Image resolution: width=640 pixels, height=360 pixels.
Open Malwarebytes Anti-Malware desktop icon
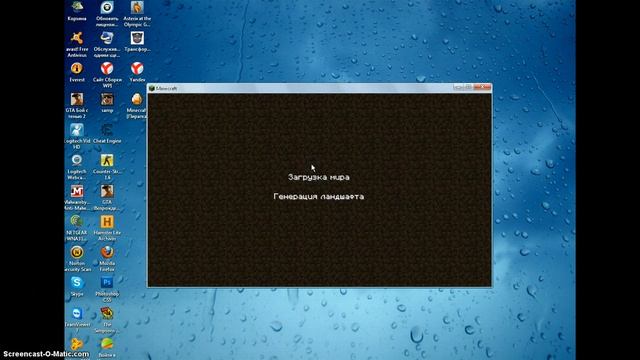77,197
